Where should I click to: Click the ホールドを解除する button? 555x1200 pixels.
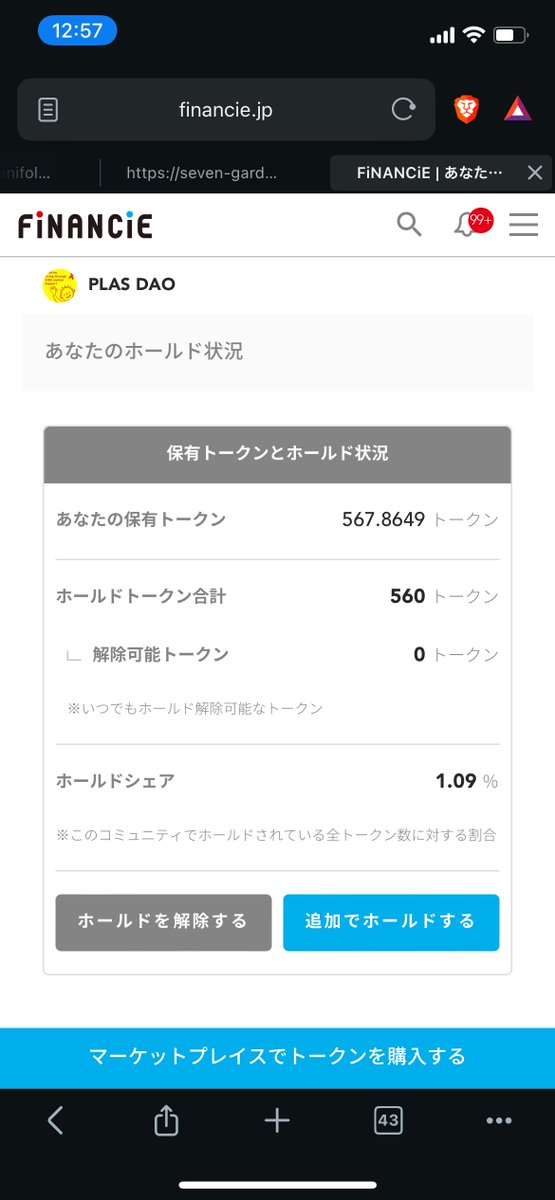[x=163, y=922]
